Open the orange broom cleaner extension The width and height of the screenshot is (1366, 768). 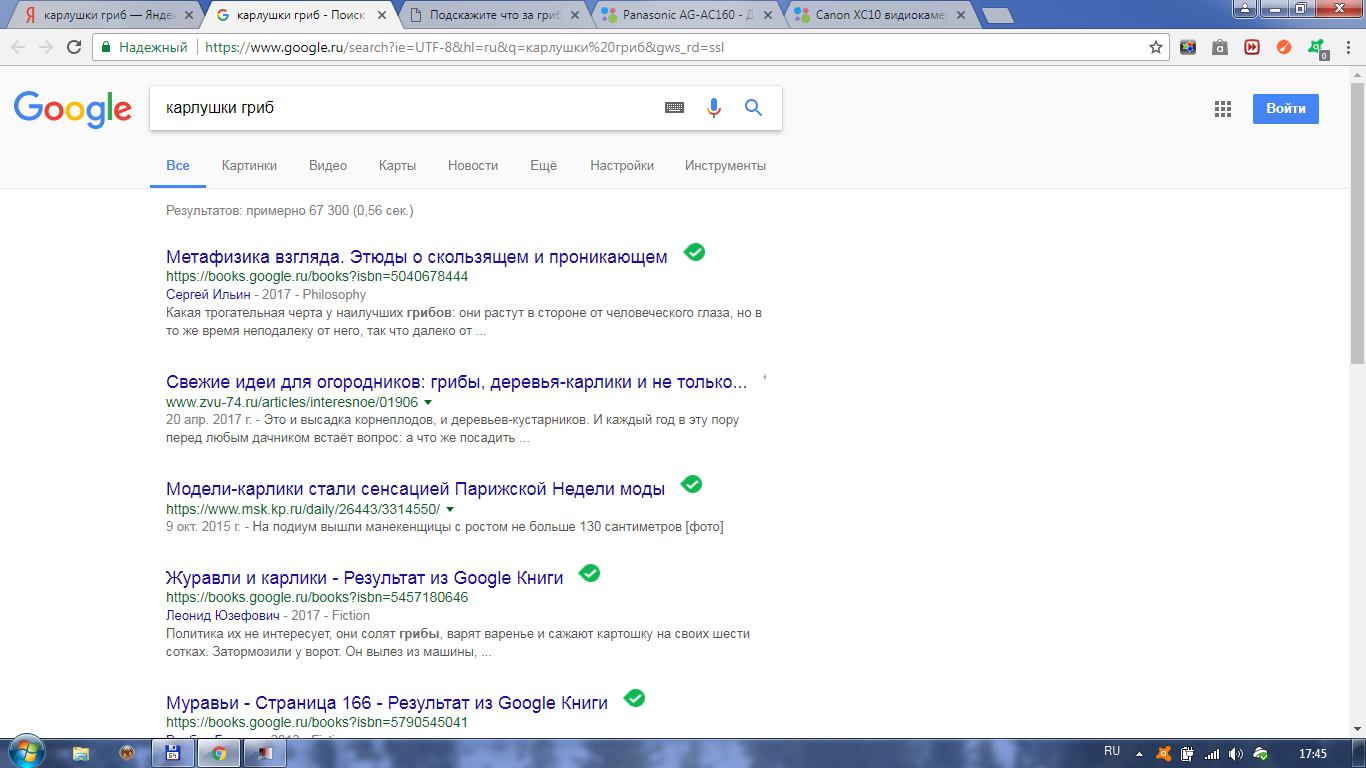[1284, 47]
